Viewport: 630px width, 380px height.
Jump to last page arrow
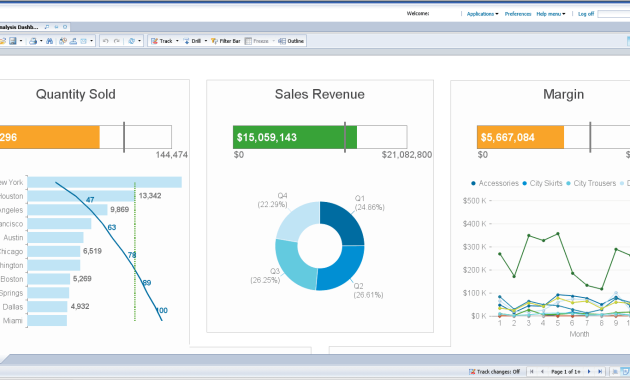[600, 372]
